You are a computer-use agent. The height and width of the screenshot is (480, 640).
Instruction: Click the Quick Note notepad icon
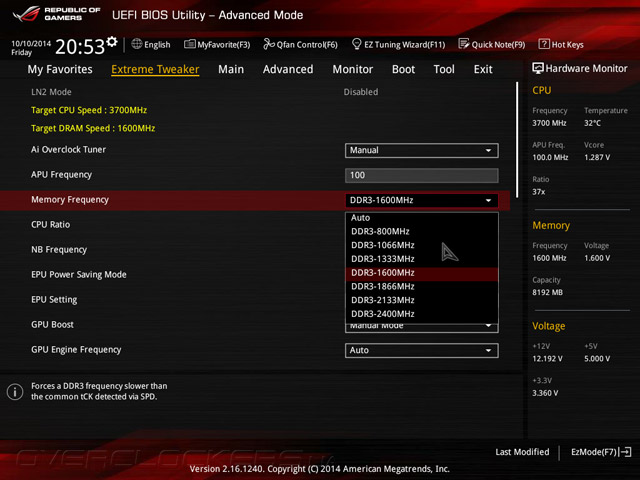(x=464, y=44)
